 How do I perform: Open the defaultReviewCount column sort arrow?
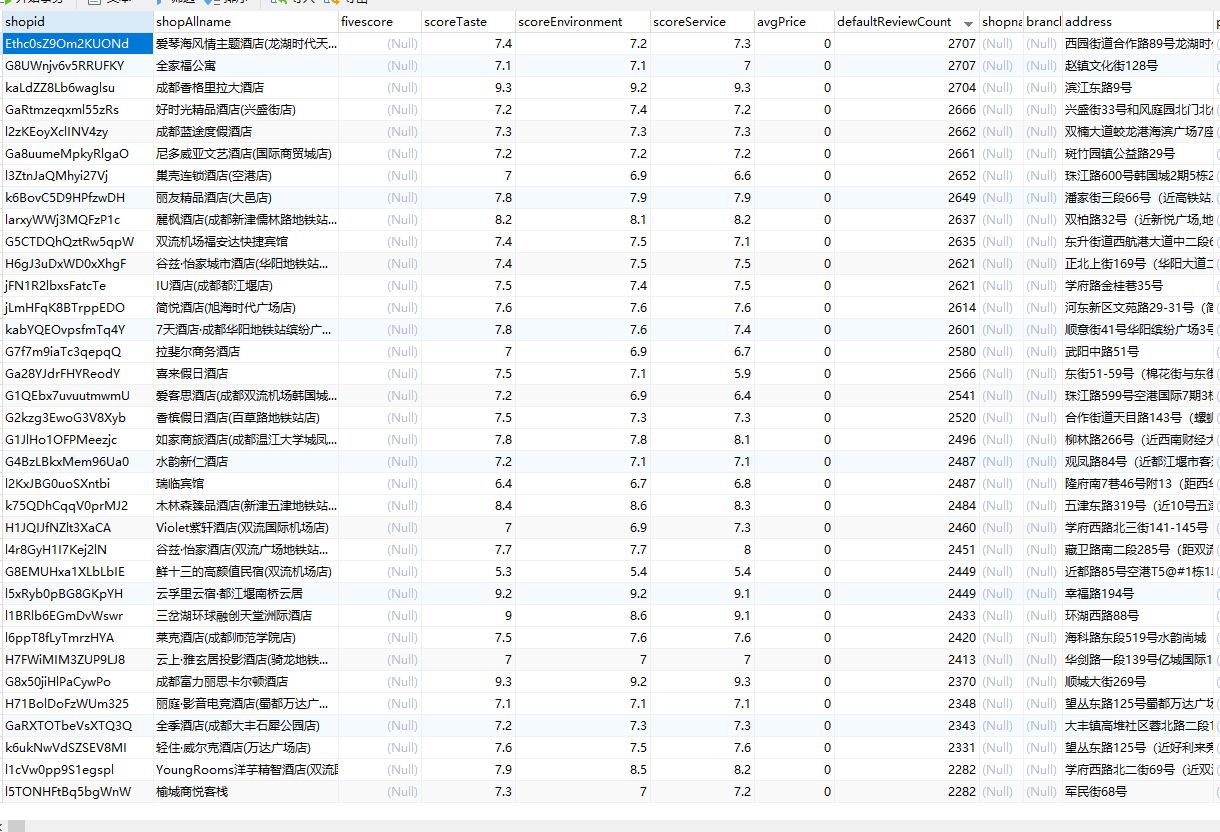click(x=968, y=22)
